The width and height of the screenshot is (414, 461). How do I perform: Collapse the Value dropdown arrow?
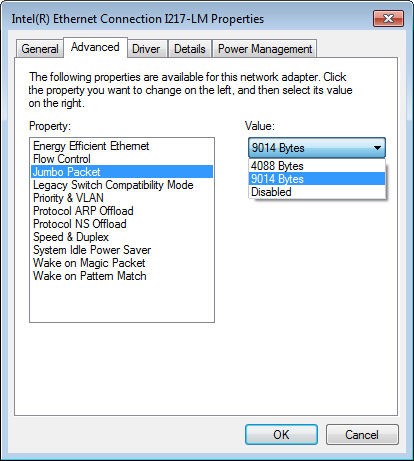pos(377,148)
